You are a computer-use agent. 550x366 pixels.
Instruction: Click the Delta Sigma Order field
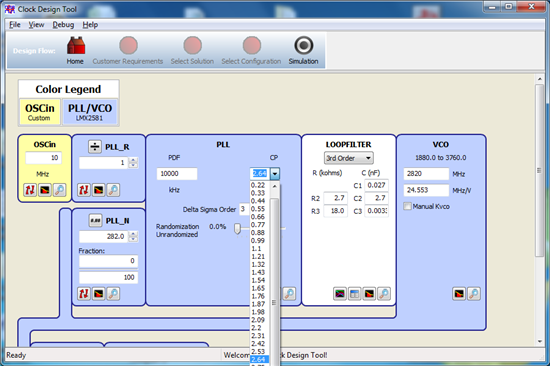(244, 209)
